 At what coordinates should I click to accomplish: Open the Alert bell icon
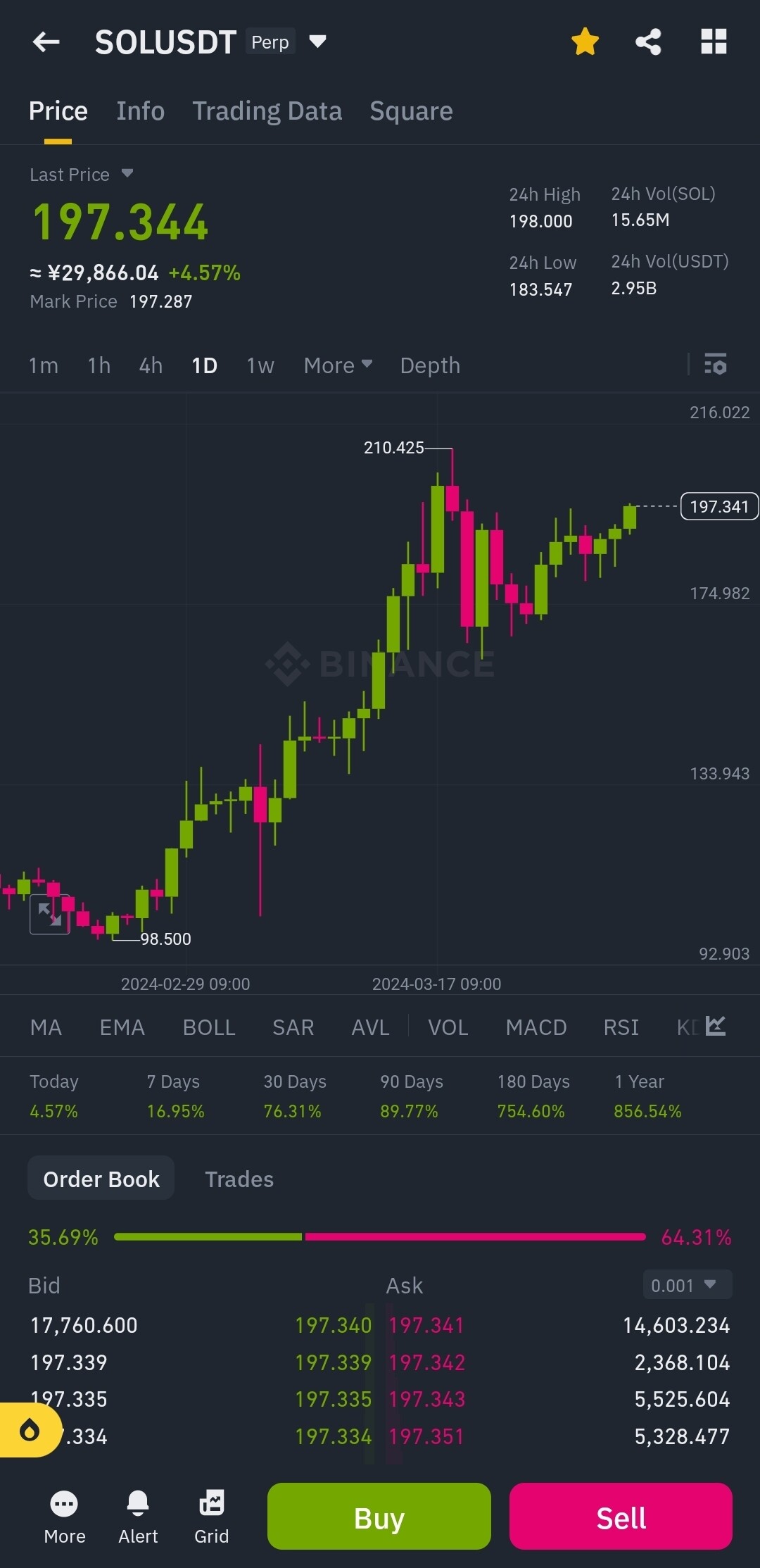pyautogui.click(x=138, y=1505)
